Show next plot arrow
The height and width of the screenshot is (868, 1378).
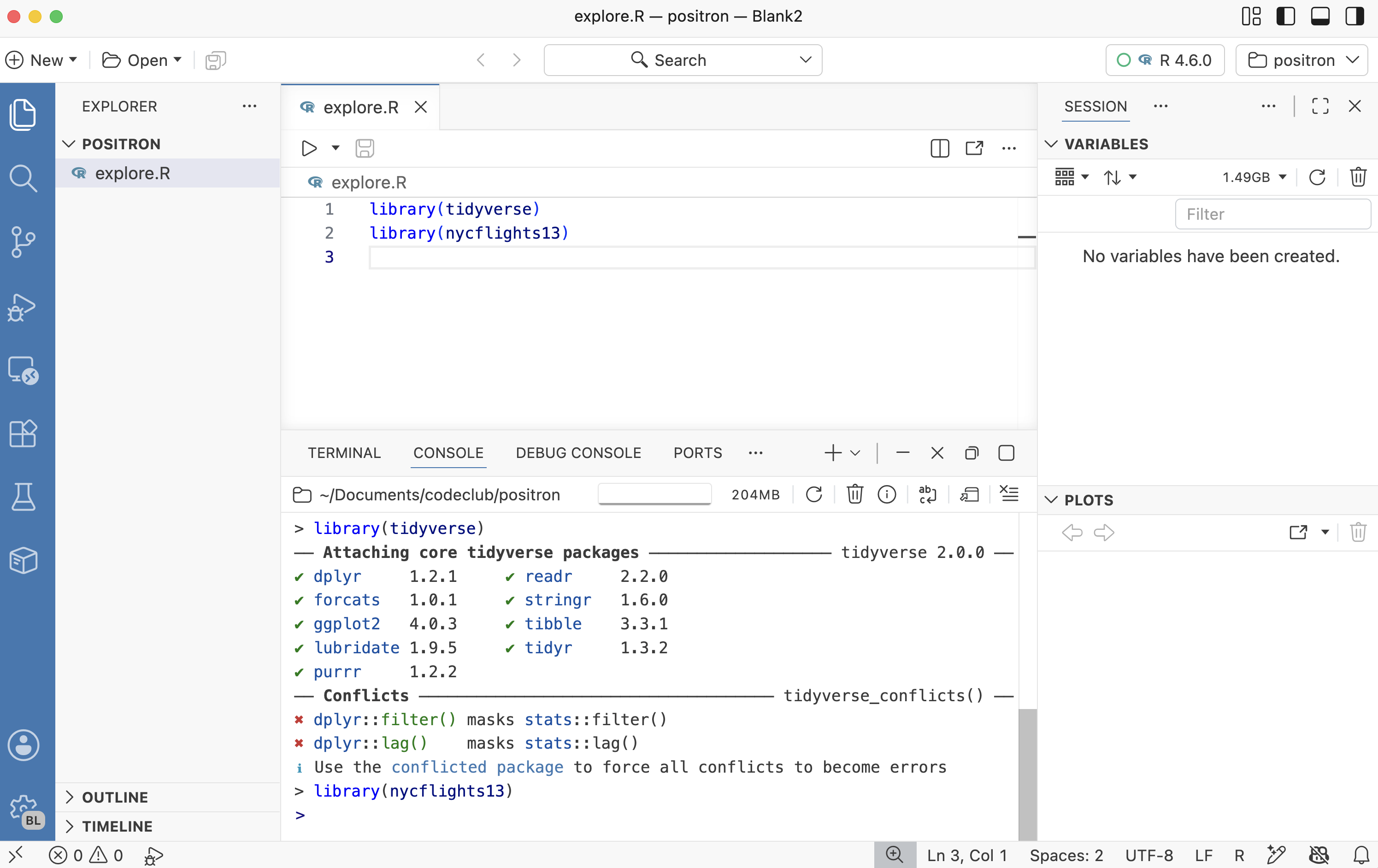[1104, 533]
